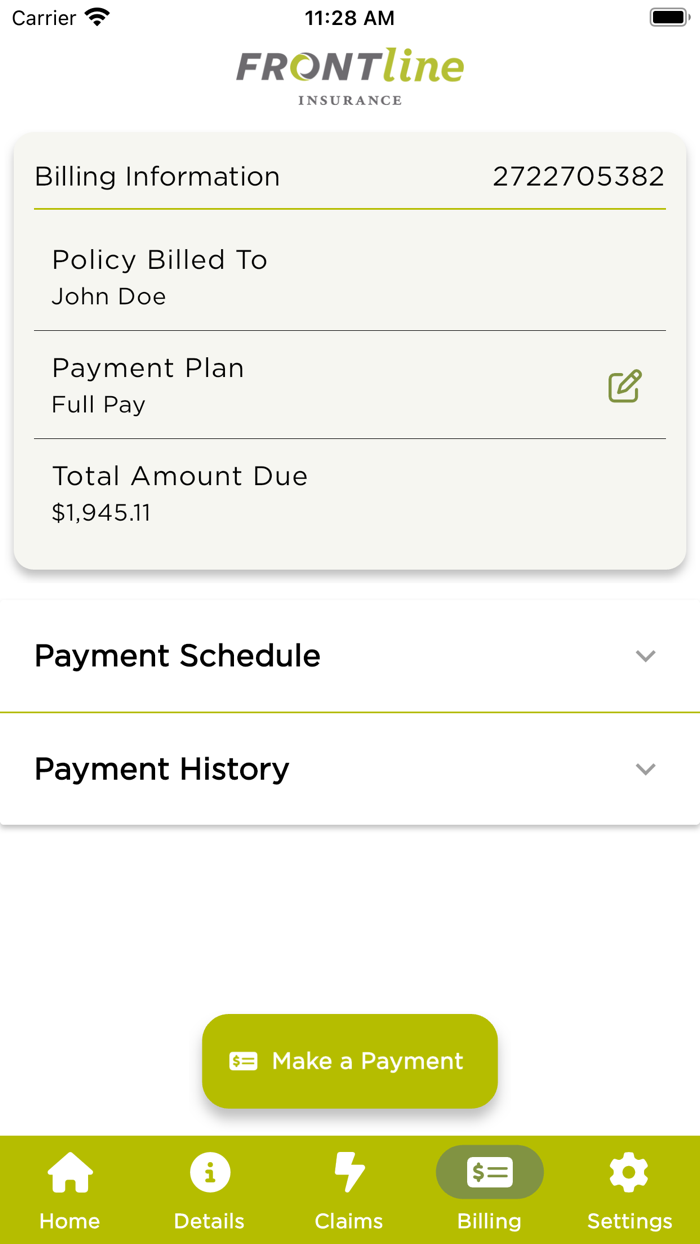Open the Payment History section header

pos(350,769)
